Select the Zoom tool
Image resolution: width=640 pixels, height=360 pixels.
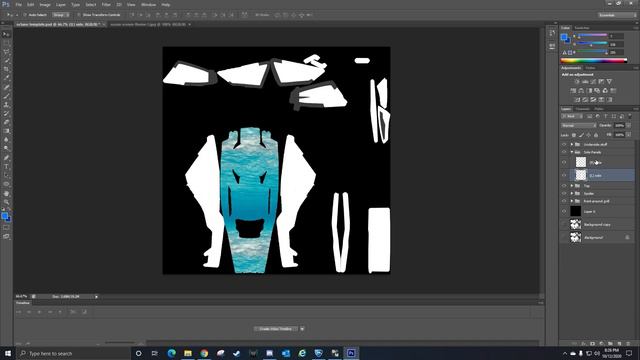[6, 202]
